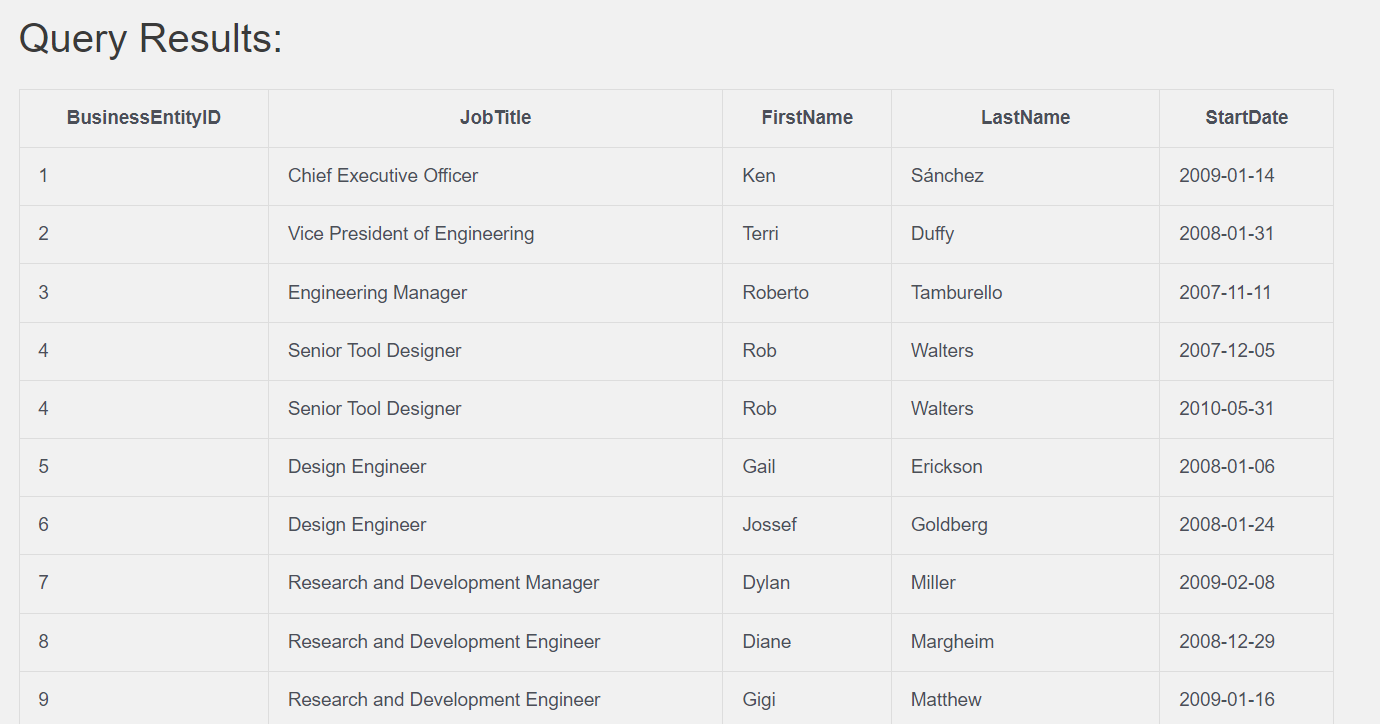
Task: Click the BusinessEntityID column header
Action: pos(144,118)
